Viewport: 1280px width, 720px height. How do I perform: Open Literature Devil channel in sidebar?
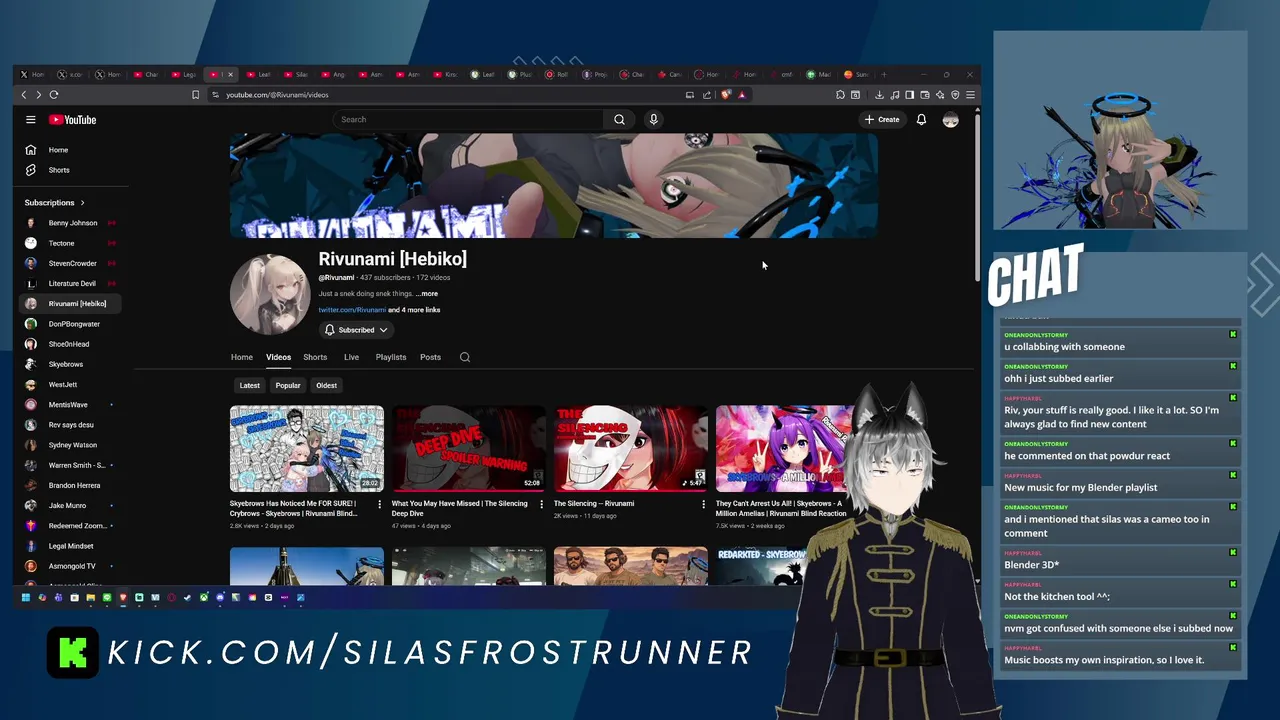pos(72,284)
